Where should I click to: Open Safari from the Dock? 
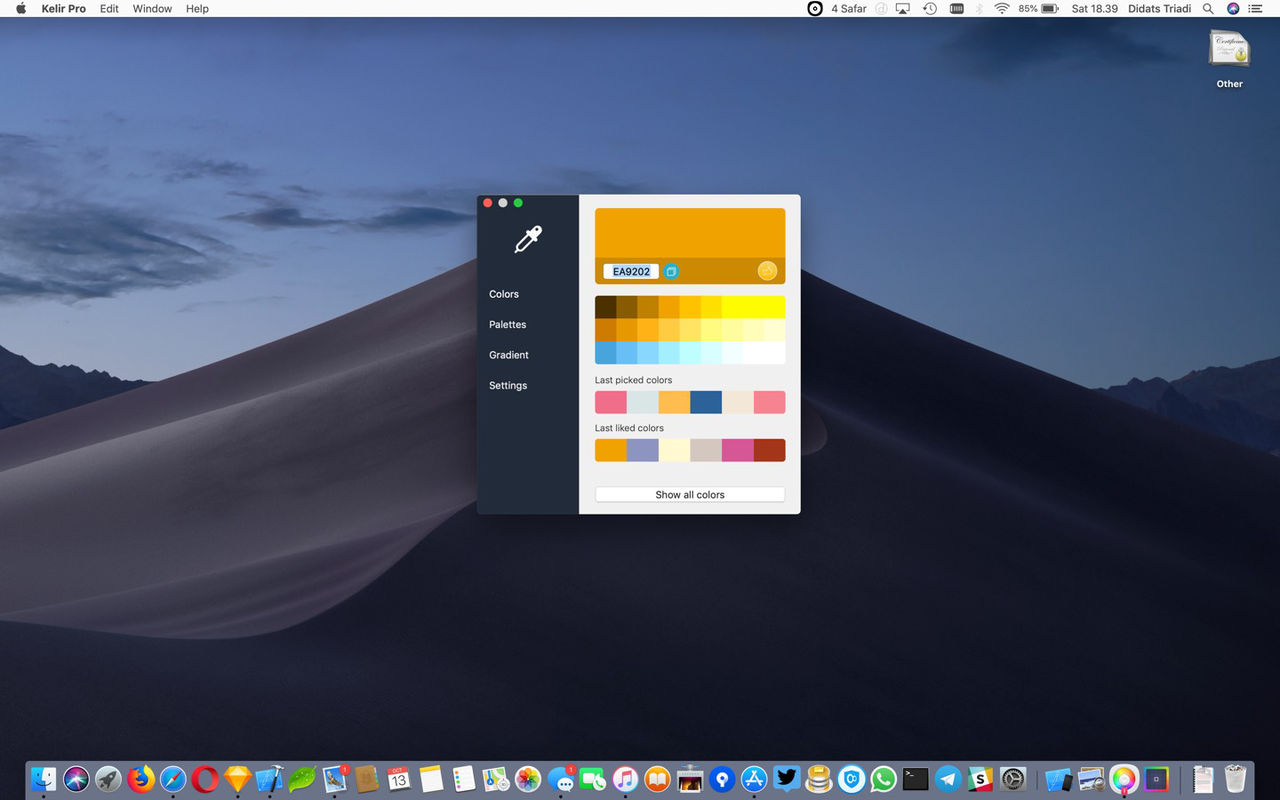click(x=173, y=779)
